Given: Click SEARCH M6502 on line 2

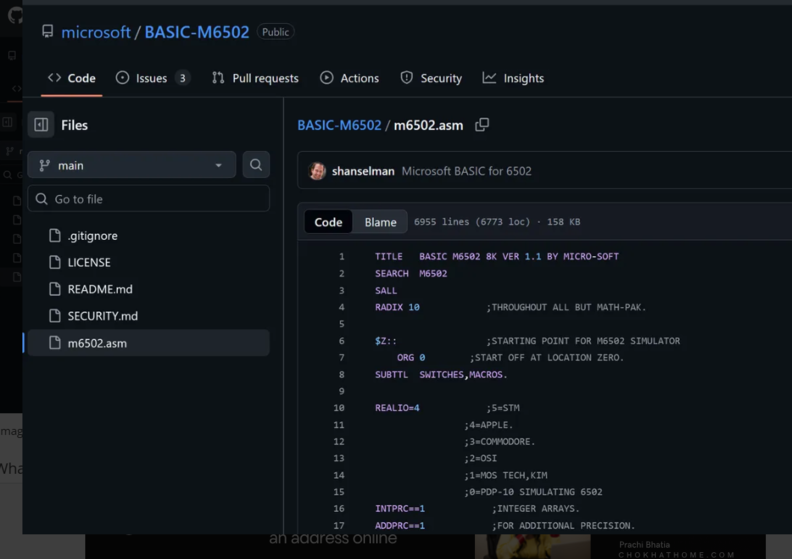Looking at the screenshot, I should [411, 273].
